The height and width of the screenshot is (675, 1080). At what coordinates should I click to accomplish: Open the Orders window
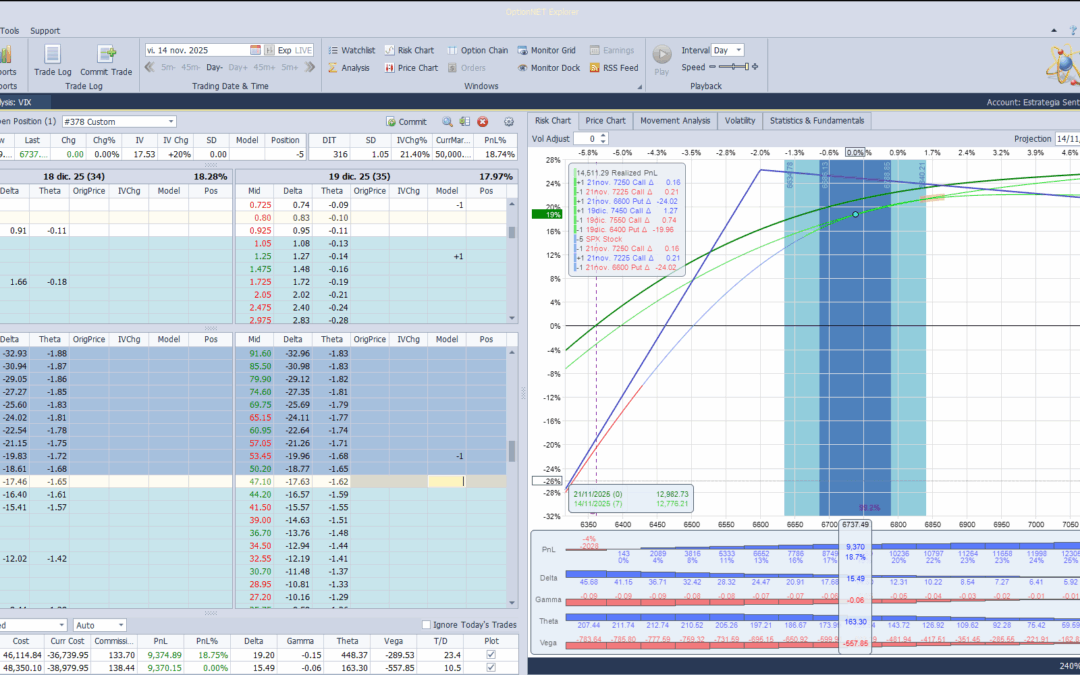pos(466,68)
